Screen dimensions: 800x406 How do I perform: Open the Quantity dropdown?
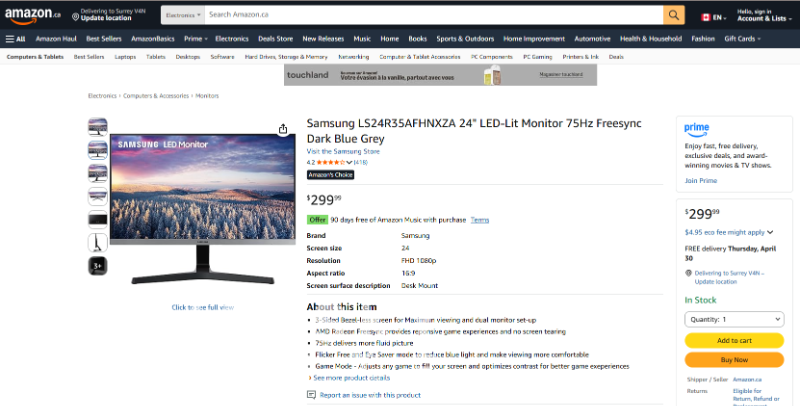coord(734,319)
